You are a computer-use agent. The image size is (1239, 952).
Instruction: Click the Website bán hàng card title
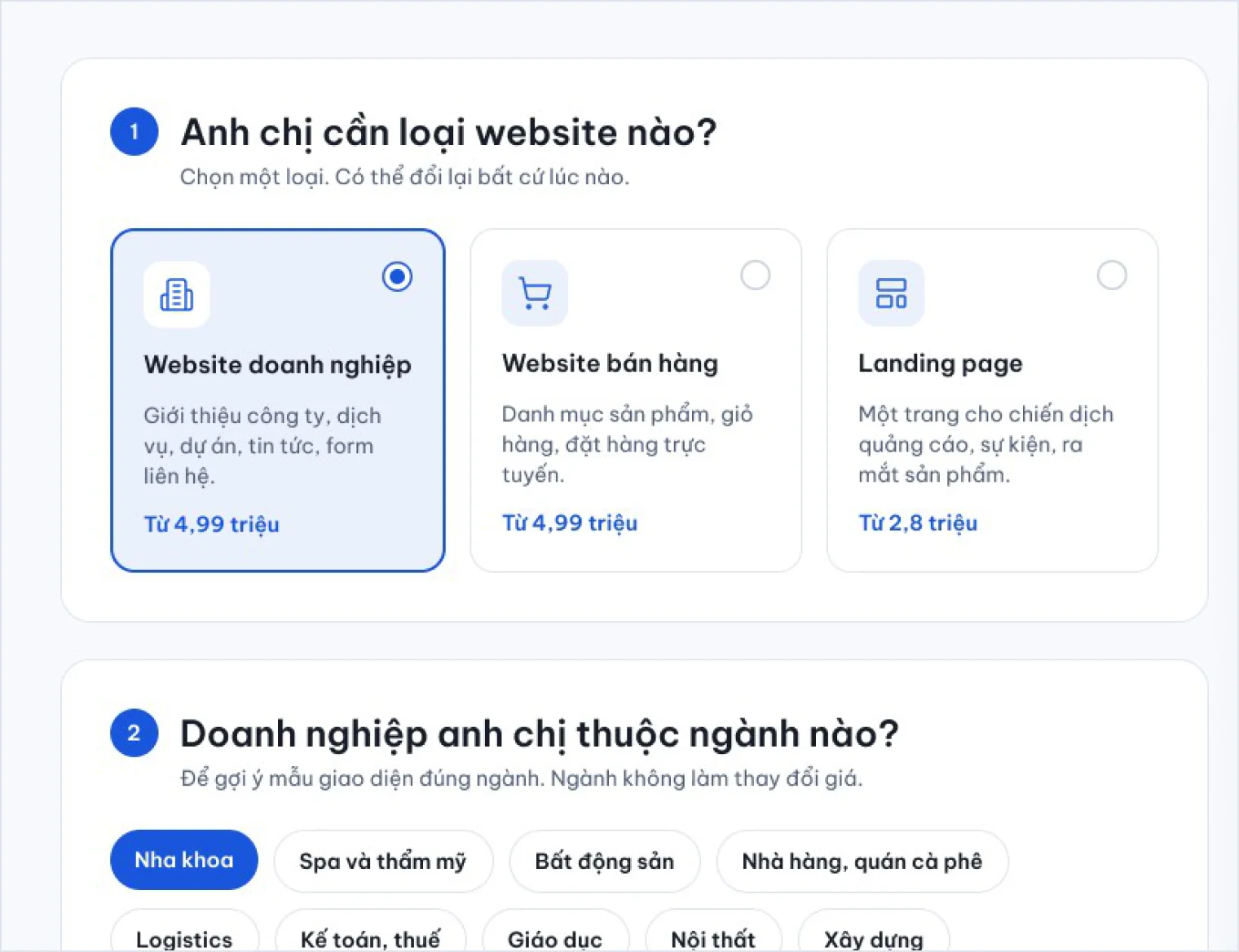[610, 363]
